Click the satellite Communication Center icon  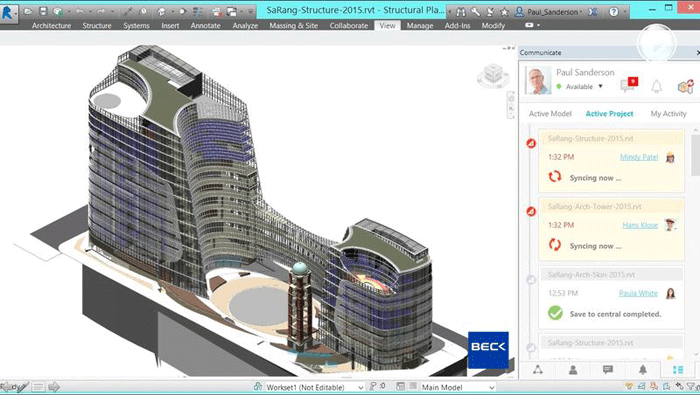pyautogui.click(x=490, y=12)
